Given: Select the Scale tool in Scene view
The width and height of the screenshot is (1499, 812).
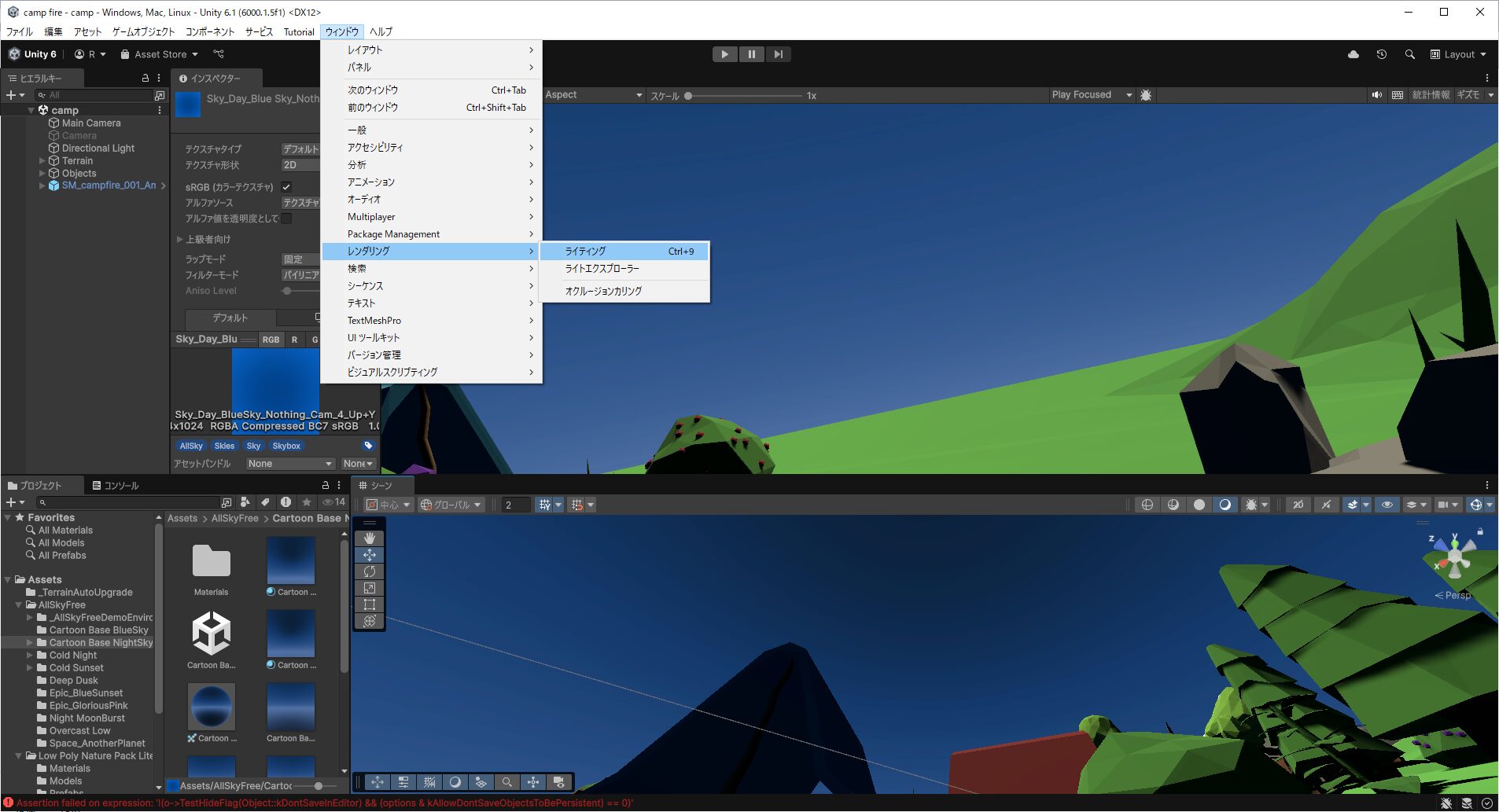Looking at the screenshot, I should [x=370, y=588].
